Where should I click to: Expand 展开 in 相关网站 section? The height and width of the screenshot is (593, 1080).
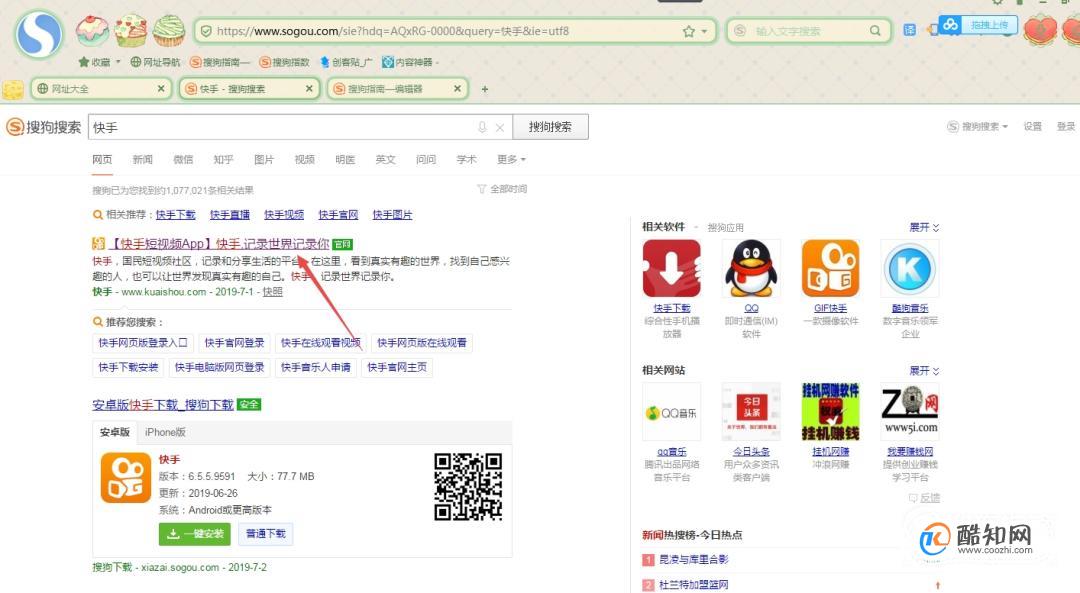click(924, 371)
